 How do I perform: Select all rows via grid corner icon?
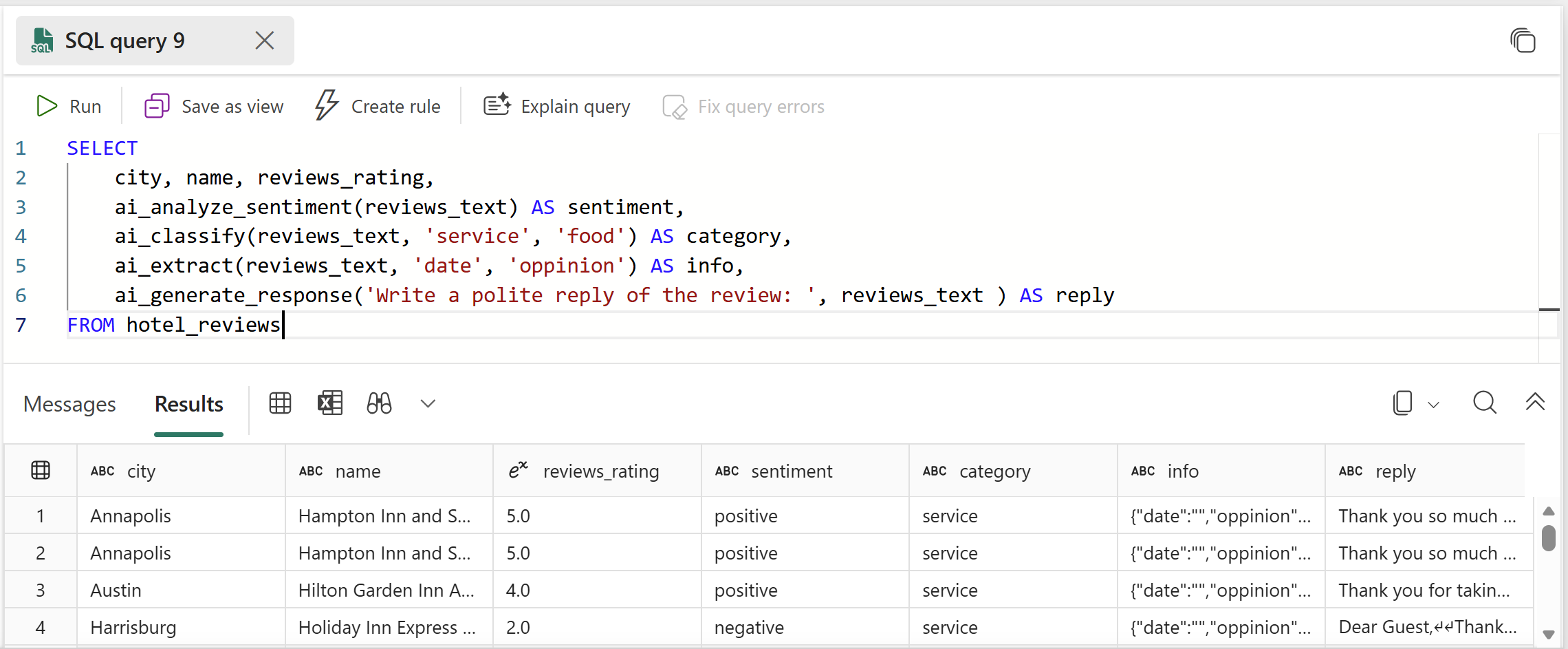pyautogui.click(x=41, y=470)
